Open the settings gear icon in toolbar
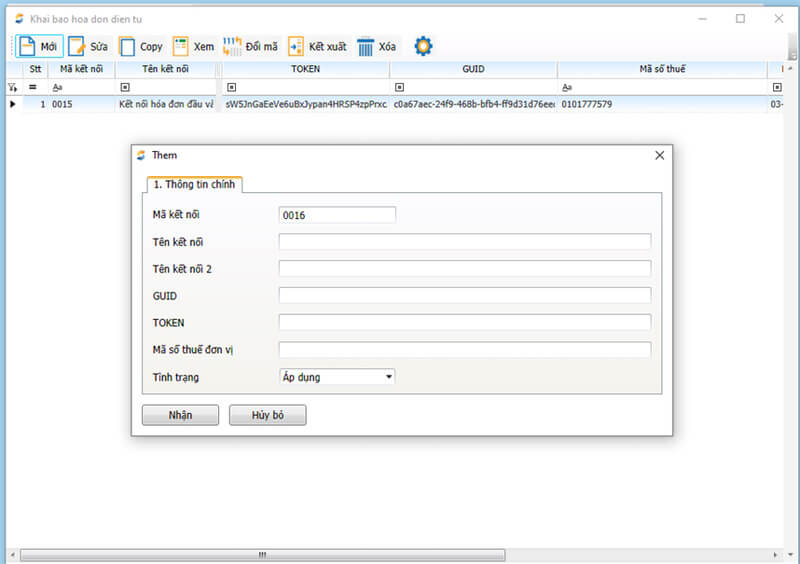 pos(423,46)
